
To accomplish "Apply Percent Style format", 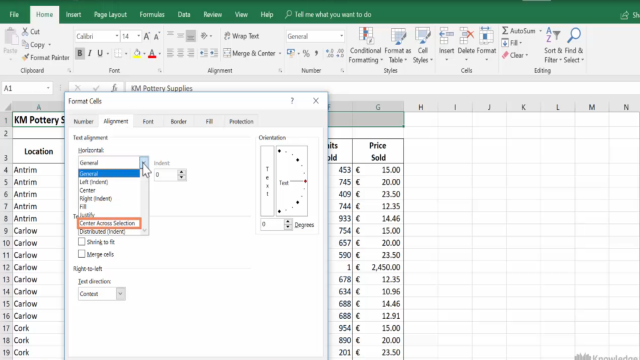I will point(306,53).
